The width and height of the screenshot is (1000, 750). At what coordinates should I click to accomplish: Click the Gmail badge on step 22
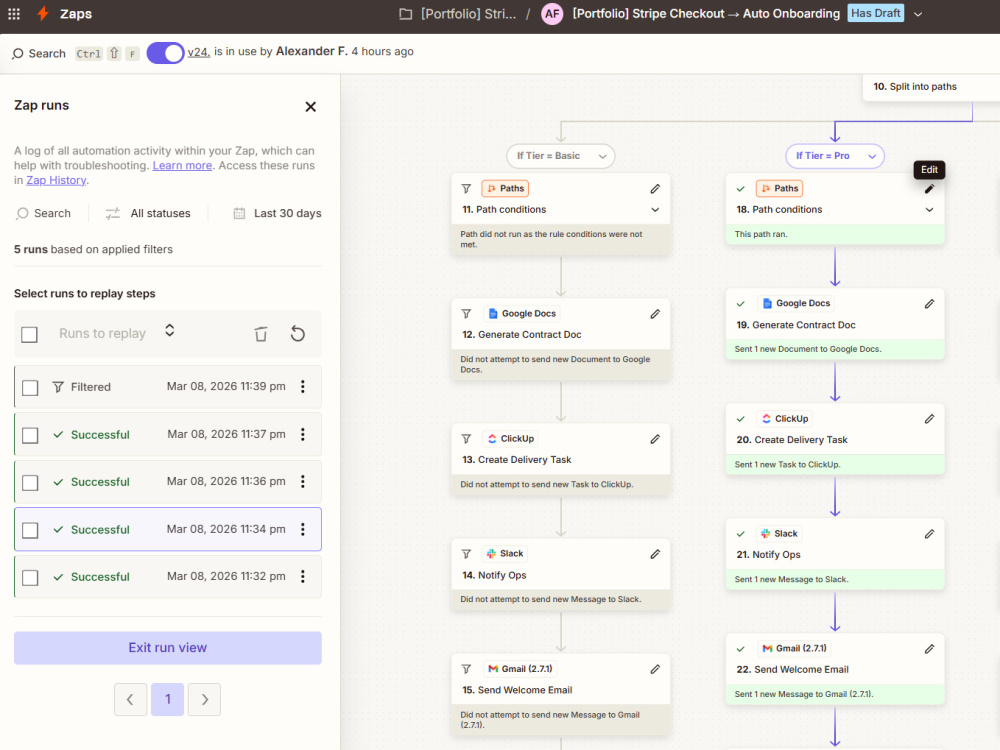[x=794, y=649]
